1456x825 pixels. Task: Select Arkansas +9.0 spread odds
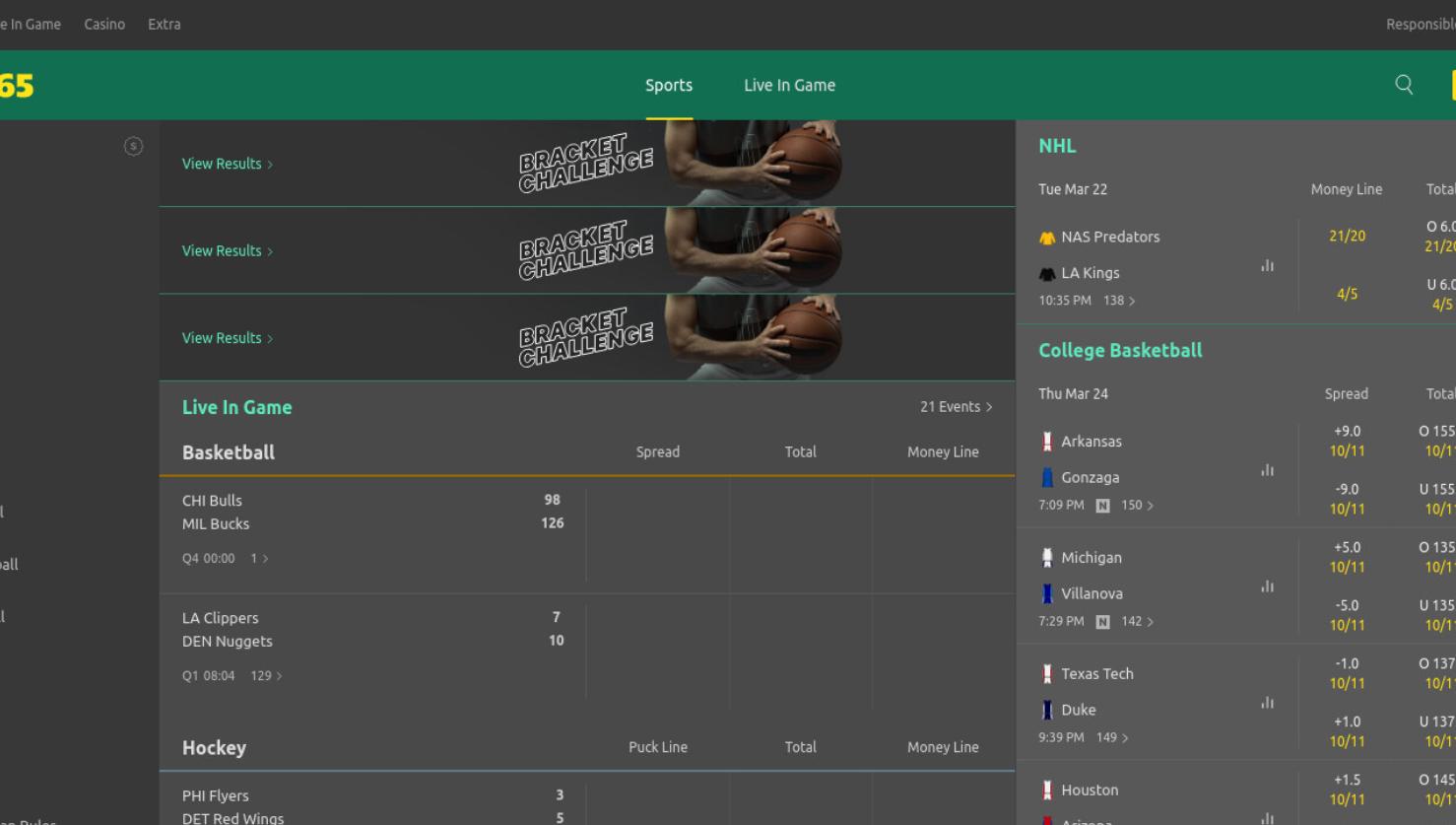click(1347, 442)
